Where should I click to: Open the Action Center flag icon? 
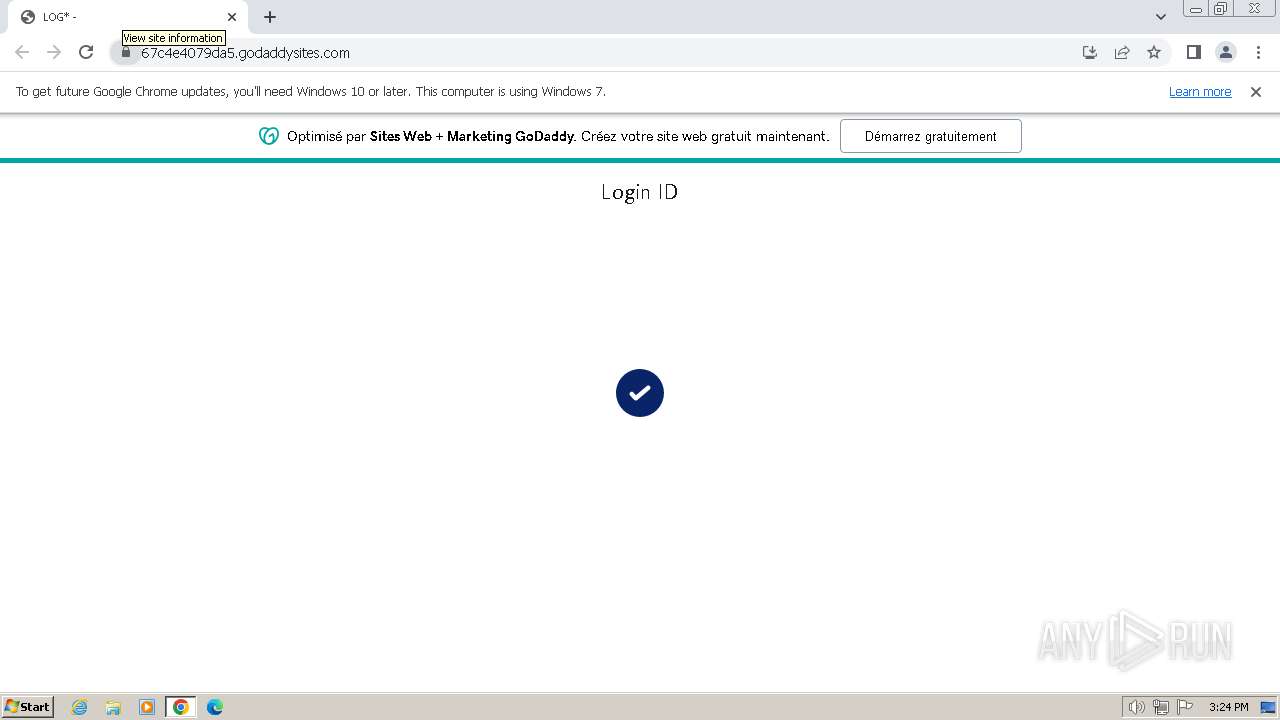click(x=1185, y=707)
